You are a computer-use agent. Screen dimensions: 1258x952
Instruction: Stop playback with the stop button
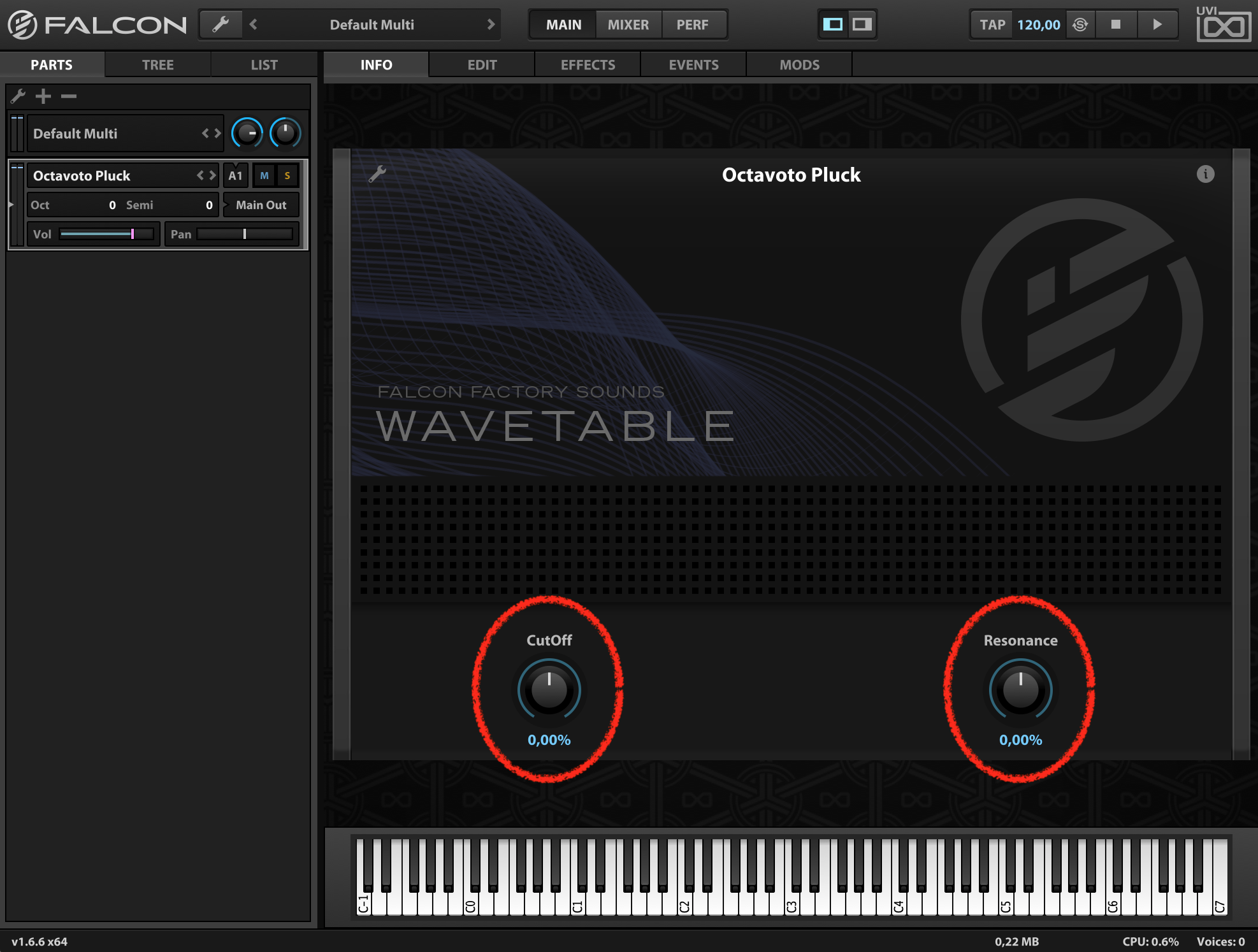(1116, 25)
